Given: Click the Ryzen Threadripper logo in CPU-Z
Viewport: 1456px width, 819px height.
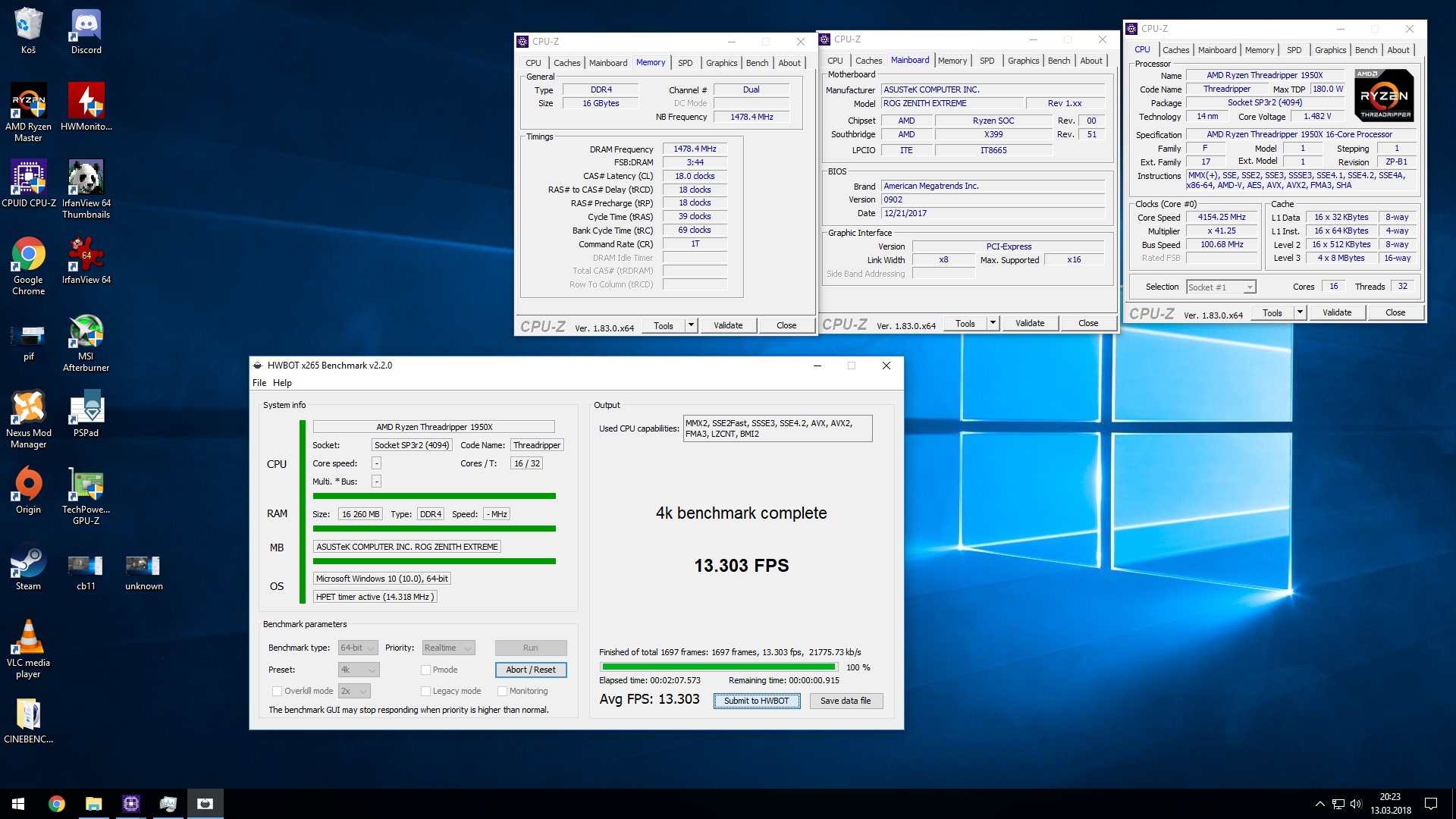Looking at the screenshot, I should point(1384,96).
